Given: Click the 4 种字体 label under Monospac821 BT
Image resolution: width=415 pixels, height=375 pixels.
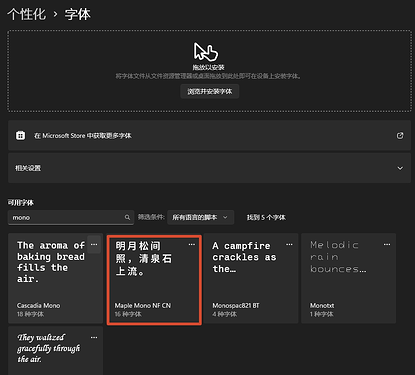Looking at the screenshot, I should (225, 314).
